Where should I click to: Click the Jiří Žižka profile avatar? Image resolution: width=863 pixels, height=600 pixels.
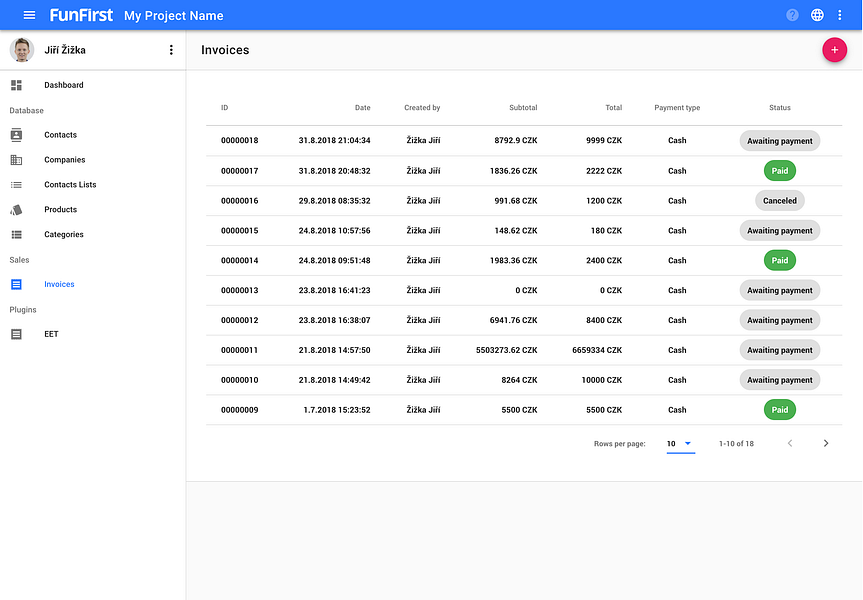(22, 50)
